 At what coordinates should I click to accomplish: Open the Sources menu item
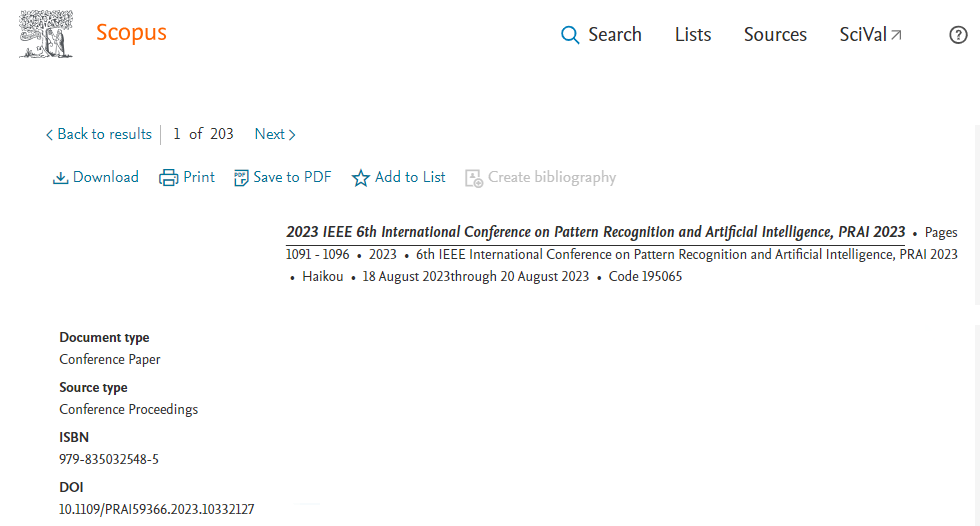(775, 35)
